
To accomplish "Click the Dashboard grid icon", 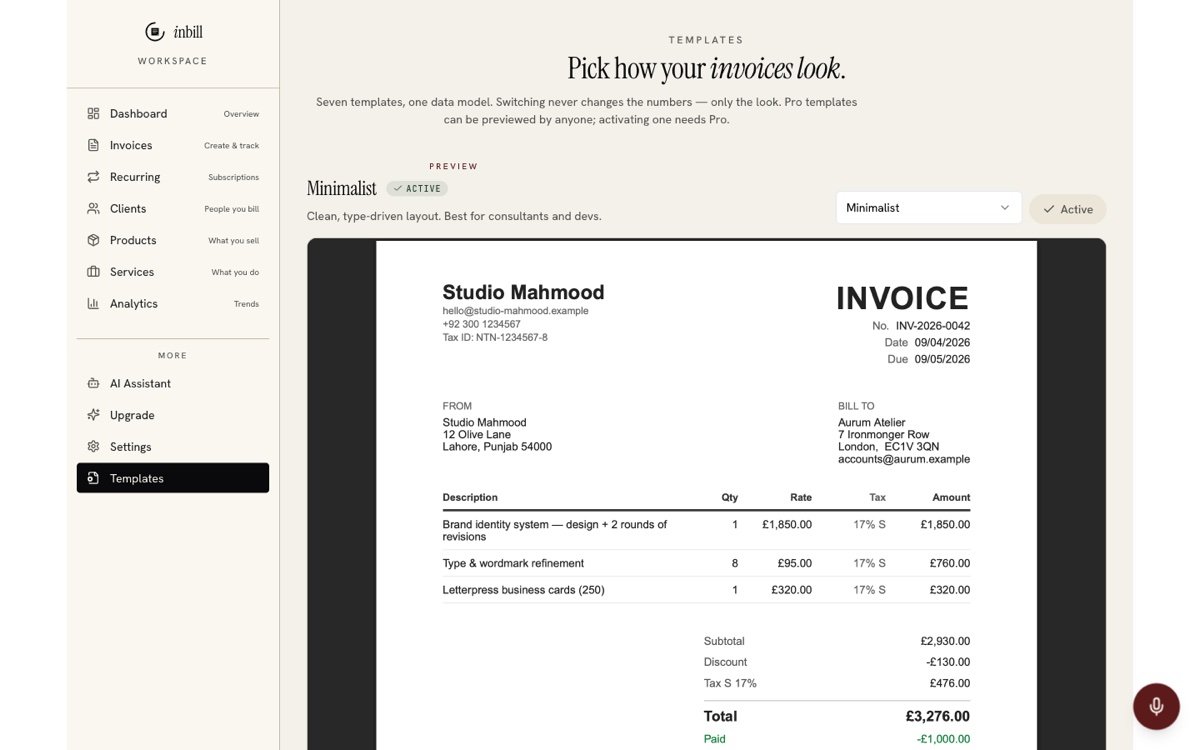I will pos(93,114).
